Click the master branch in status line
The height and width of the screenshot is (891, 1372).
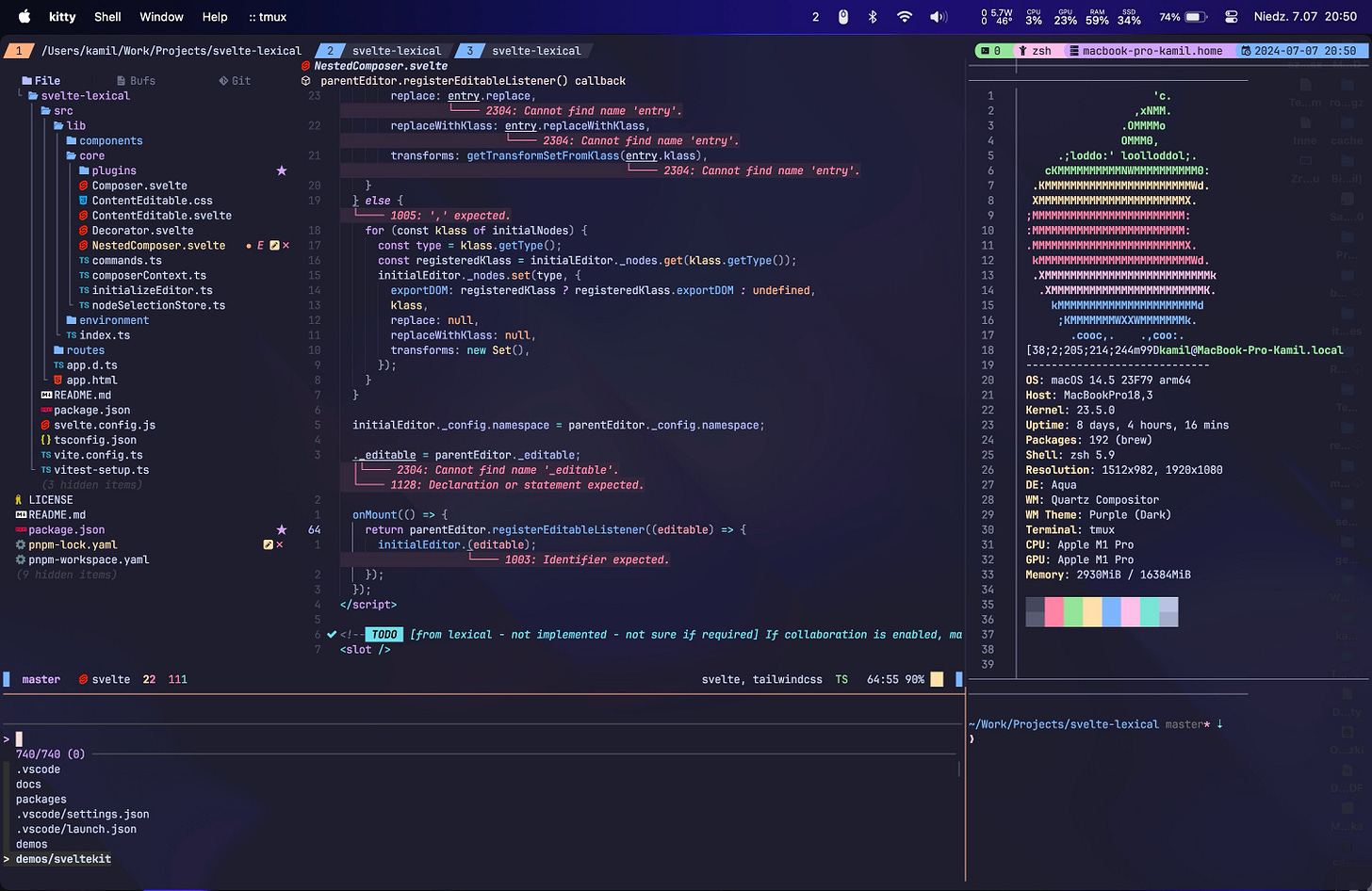[41, 679]
